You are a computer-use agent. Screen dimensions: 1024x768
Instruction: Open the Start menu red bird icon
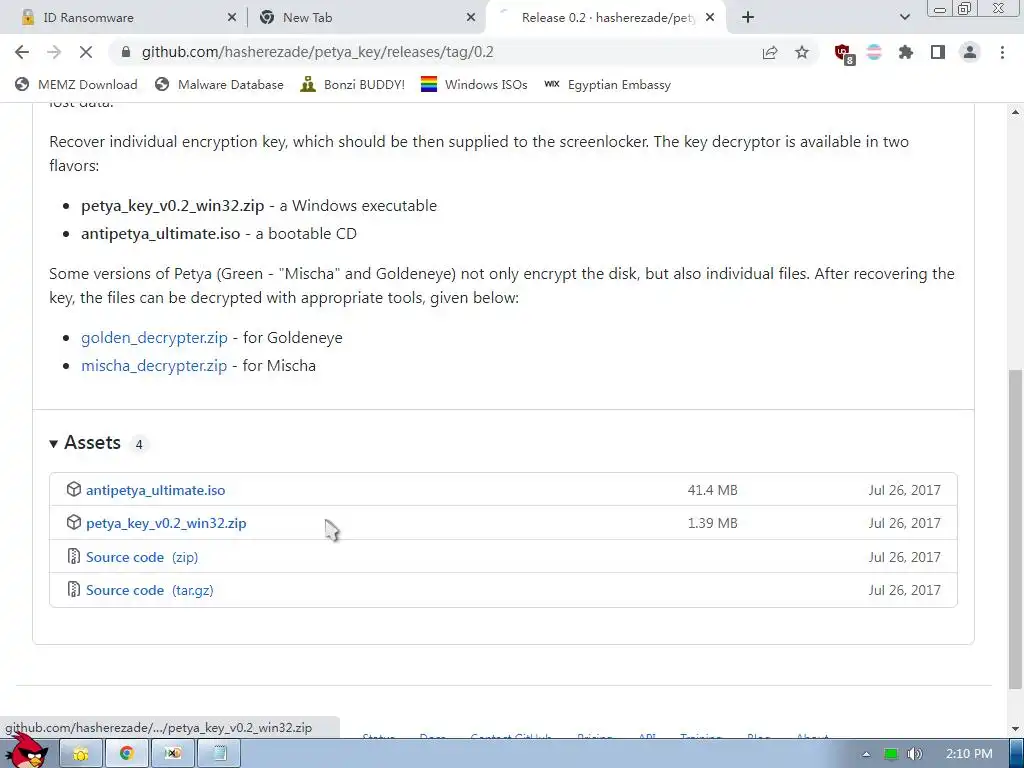coord(27,752)
